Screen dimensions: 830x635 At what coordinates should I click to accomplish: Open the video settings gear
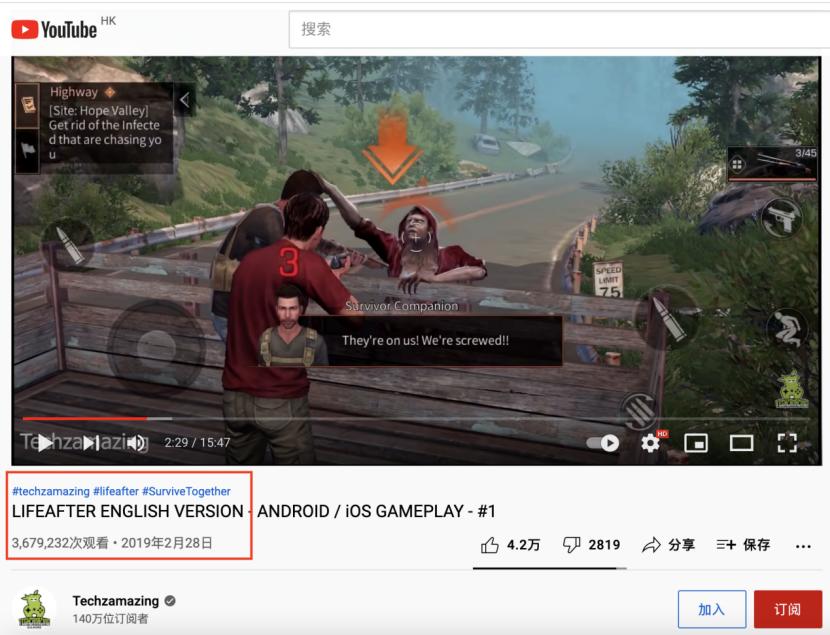(650, 443)
